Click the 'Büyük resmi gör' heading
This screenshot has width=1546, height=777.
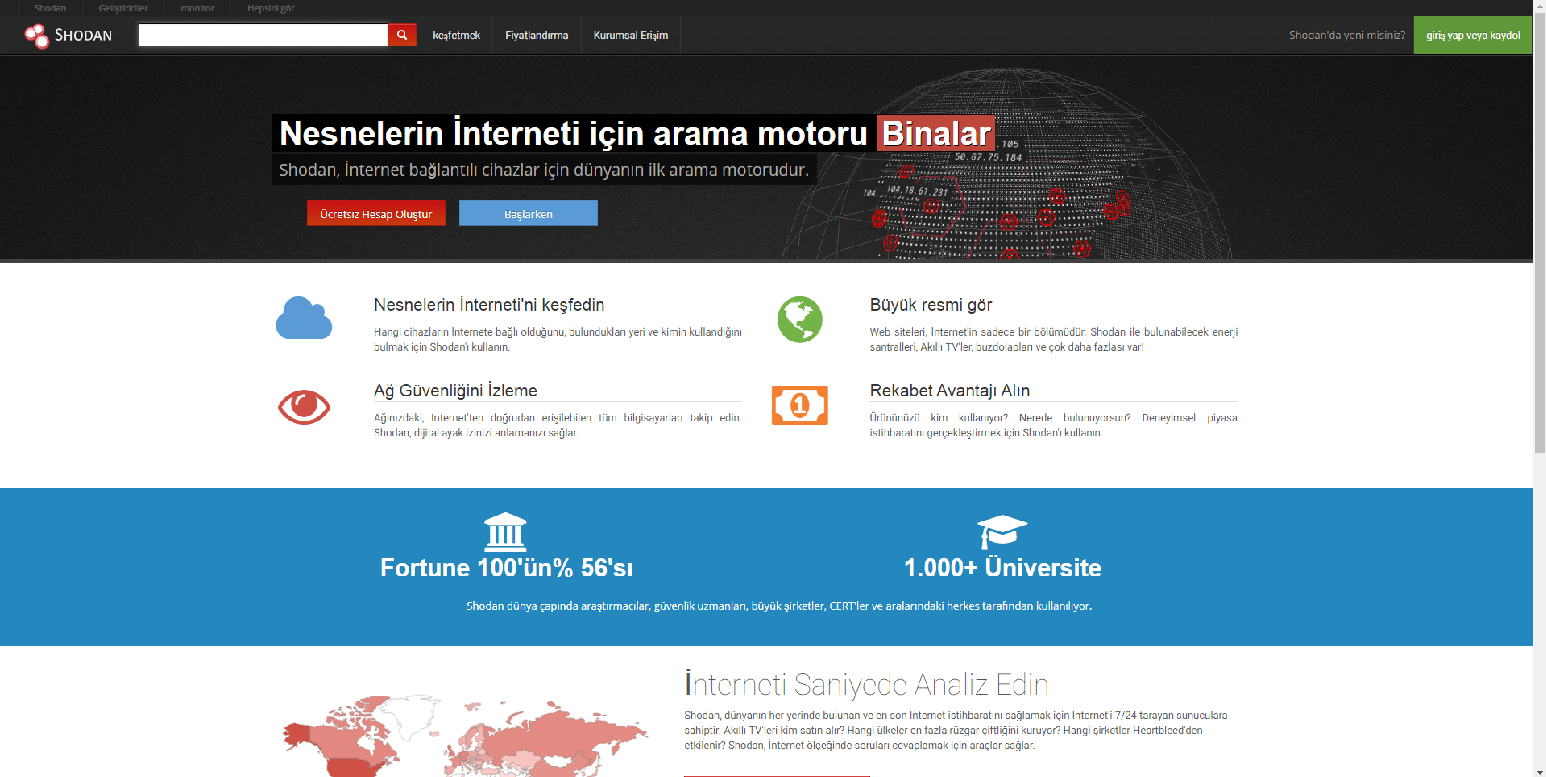931,305
